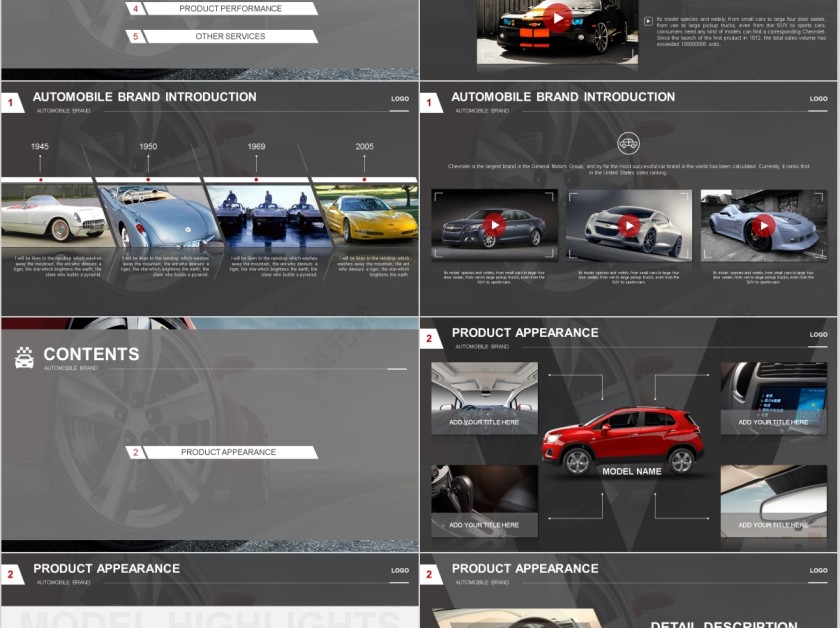Viewport: 840px width, 628px height.
Task: Click the red SUV model image
Action: (x=622, y=437)
